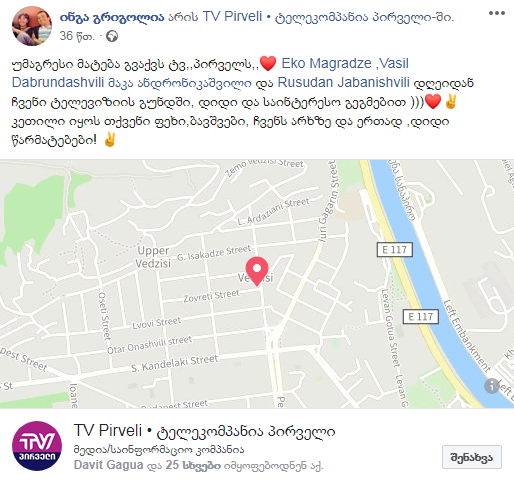Click Davit Gagua name link
This screenshot has height=487, width=514.
[108, 465]
